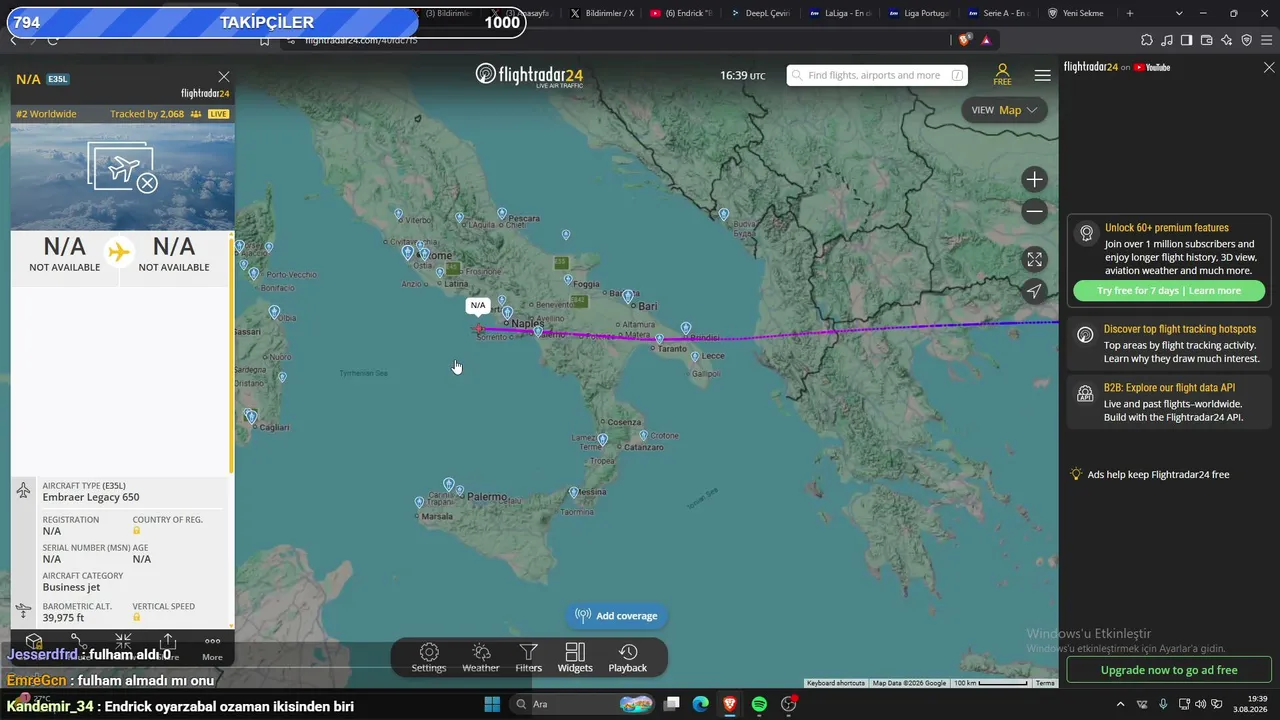This screenshot has width=1280, height=720.
Task: Click the #2 Worldwide ranking text
Action: (46, 114)
